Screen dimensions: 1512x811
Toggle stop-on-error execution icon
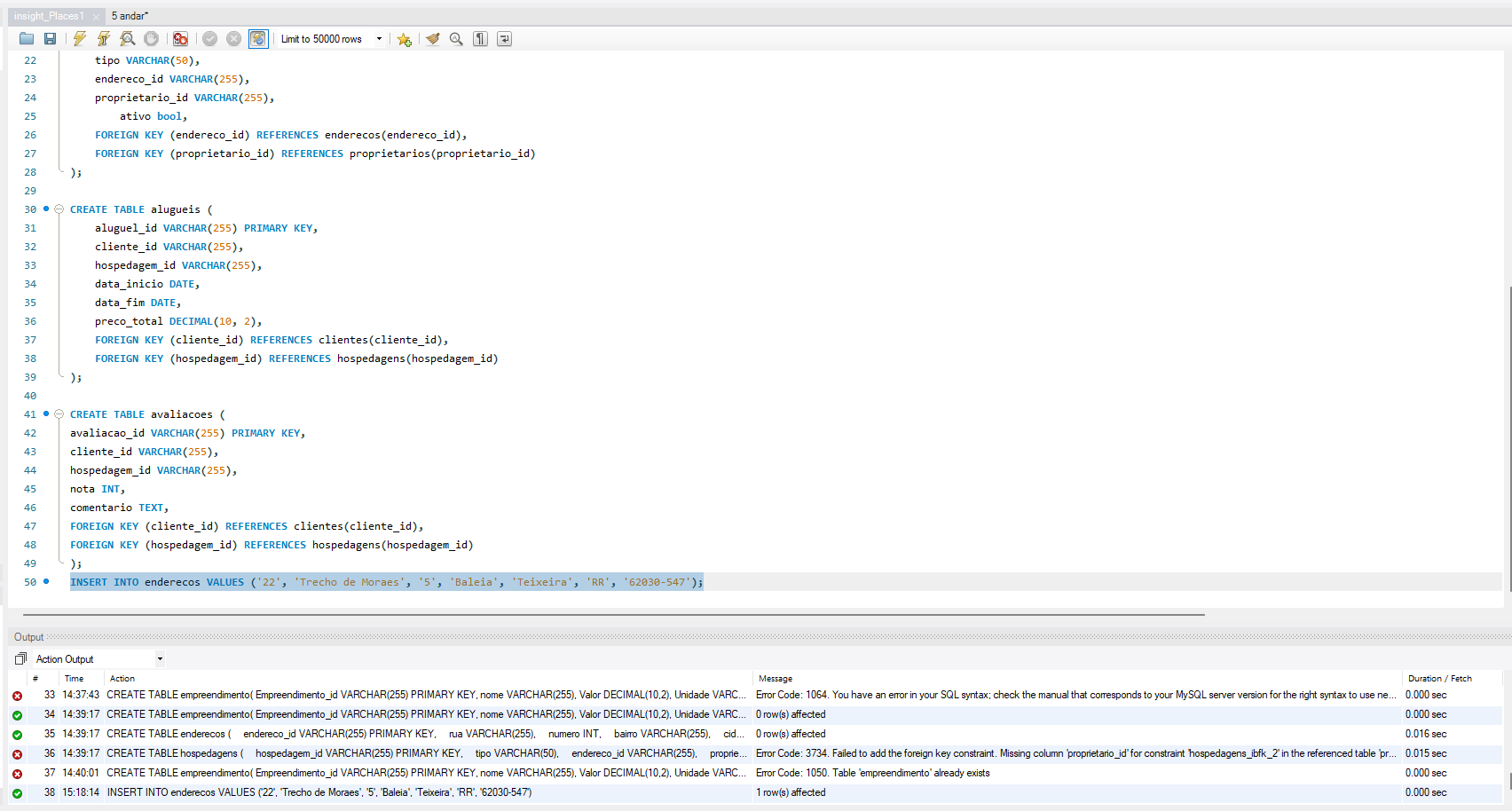click(x=180, y=39)
